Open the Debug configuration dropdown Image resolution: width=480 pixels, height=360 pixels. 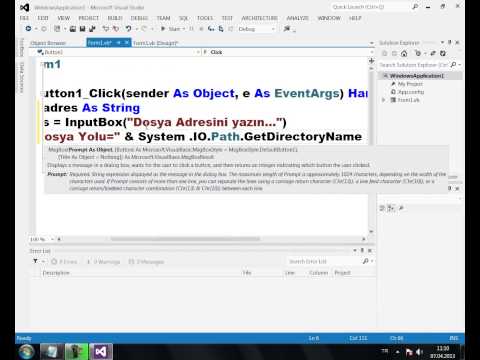[x=256, y=29]
